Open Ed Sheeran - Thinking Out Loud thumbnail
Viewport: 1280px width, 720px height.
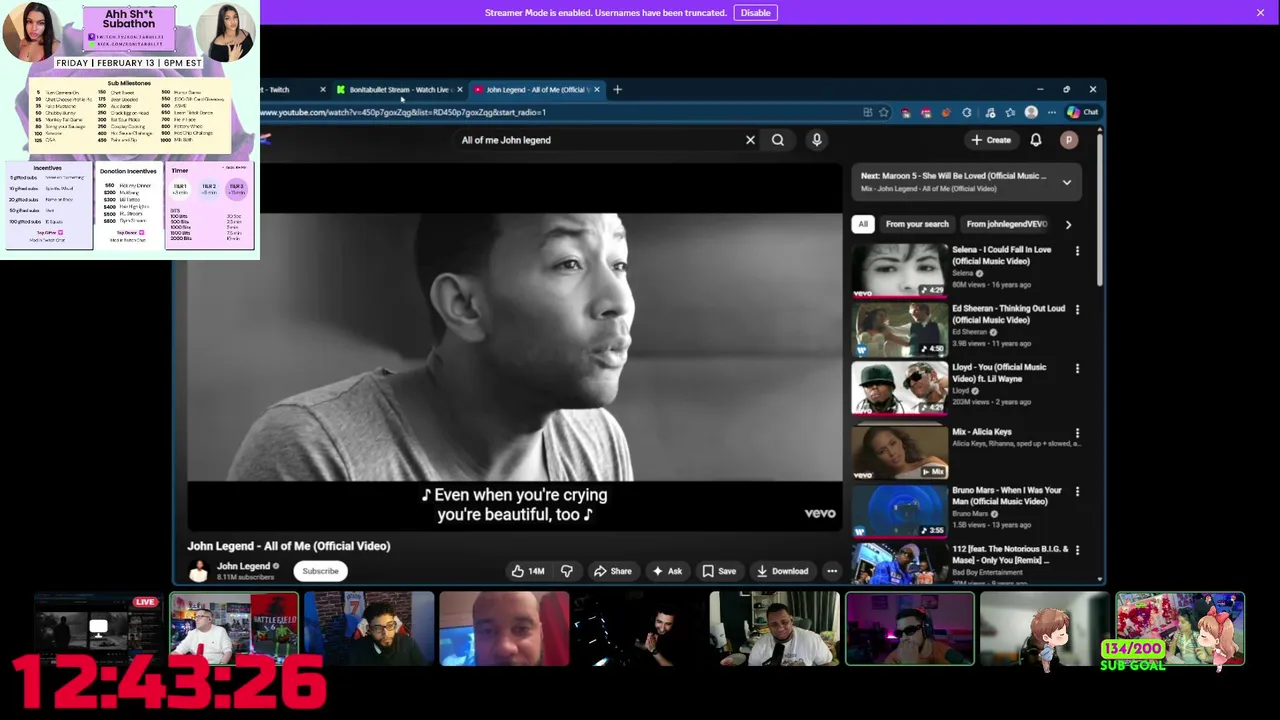(x=899, y=329)
